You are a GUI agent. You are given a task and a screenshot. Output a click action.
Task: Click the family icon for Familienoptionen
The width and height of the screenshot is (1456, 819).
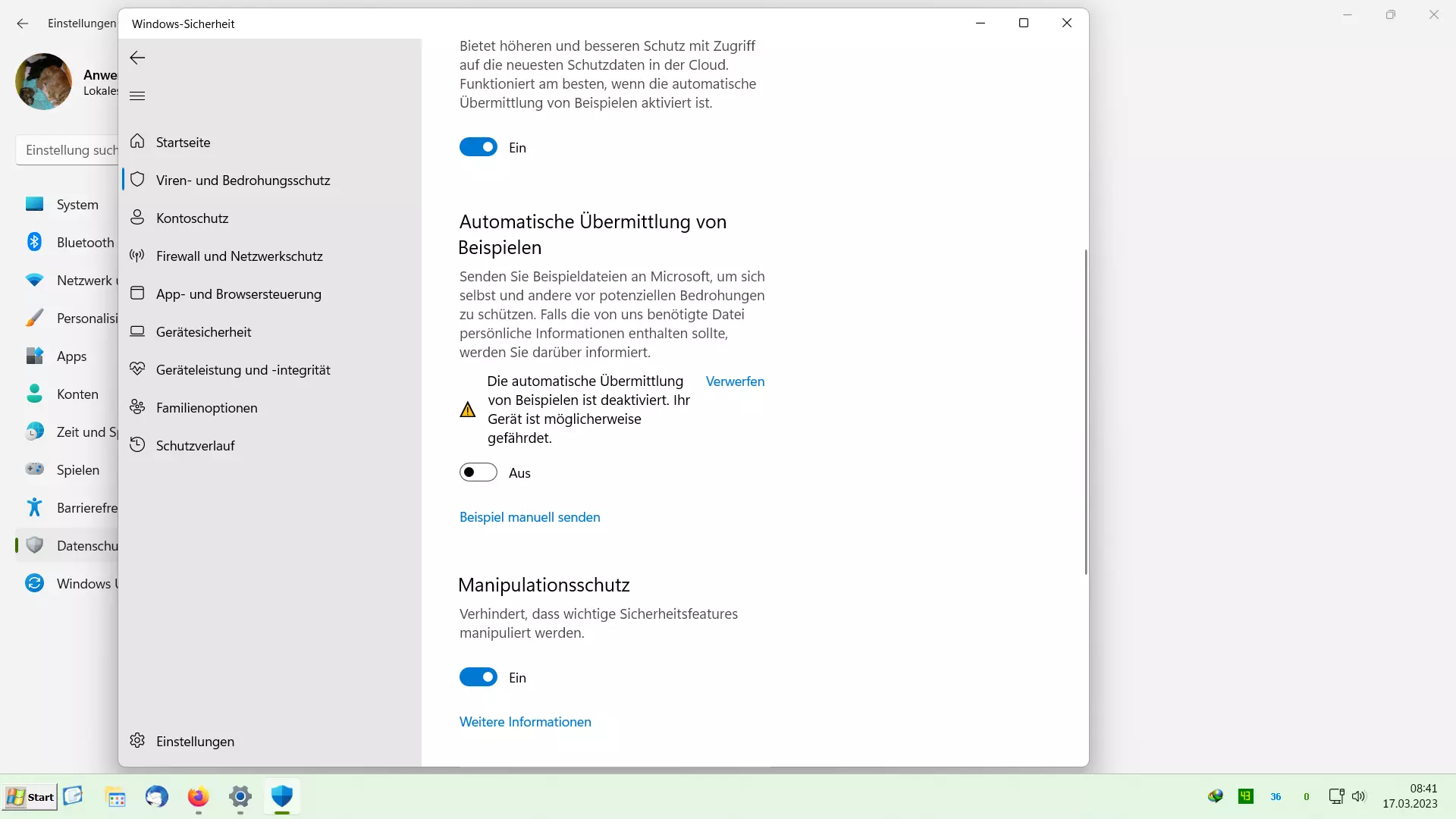click(137, 407)
